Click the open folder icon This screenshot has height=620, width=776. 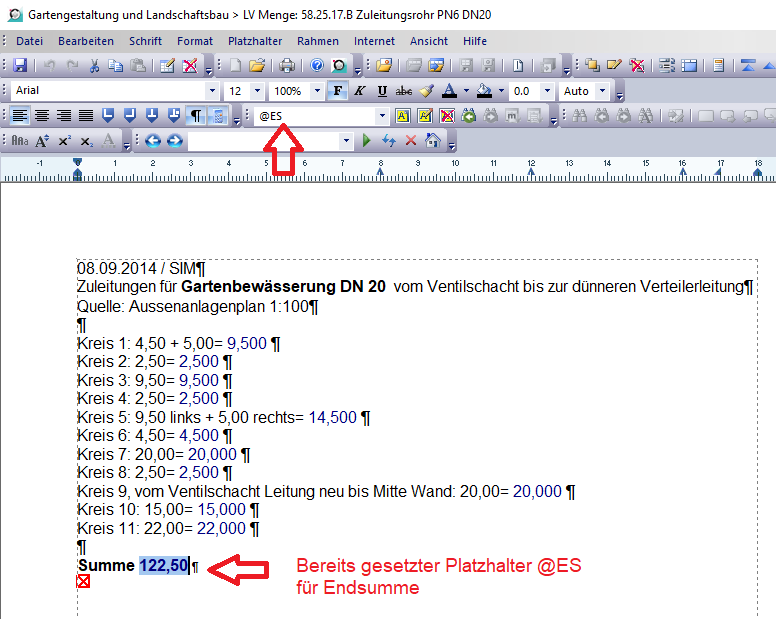click(257, 66)
